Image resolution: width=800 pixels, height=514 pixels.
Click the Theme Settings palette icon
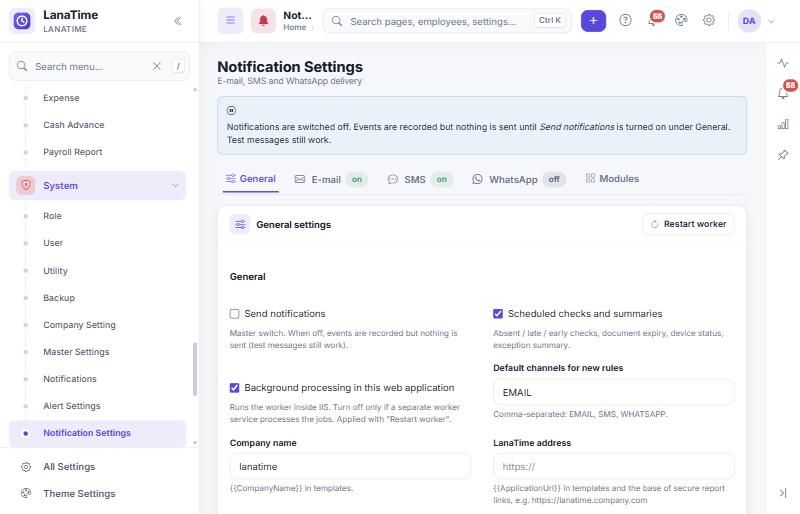[x=26, y=493]
